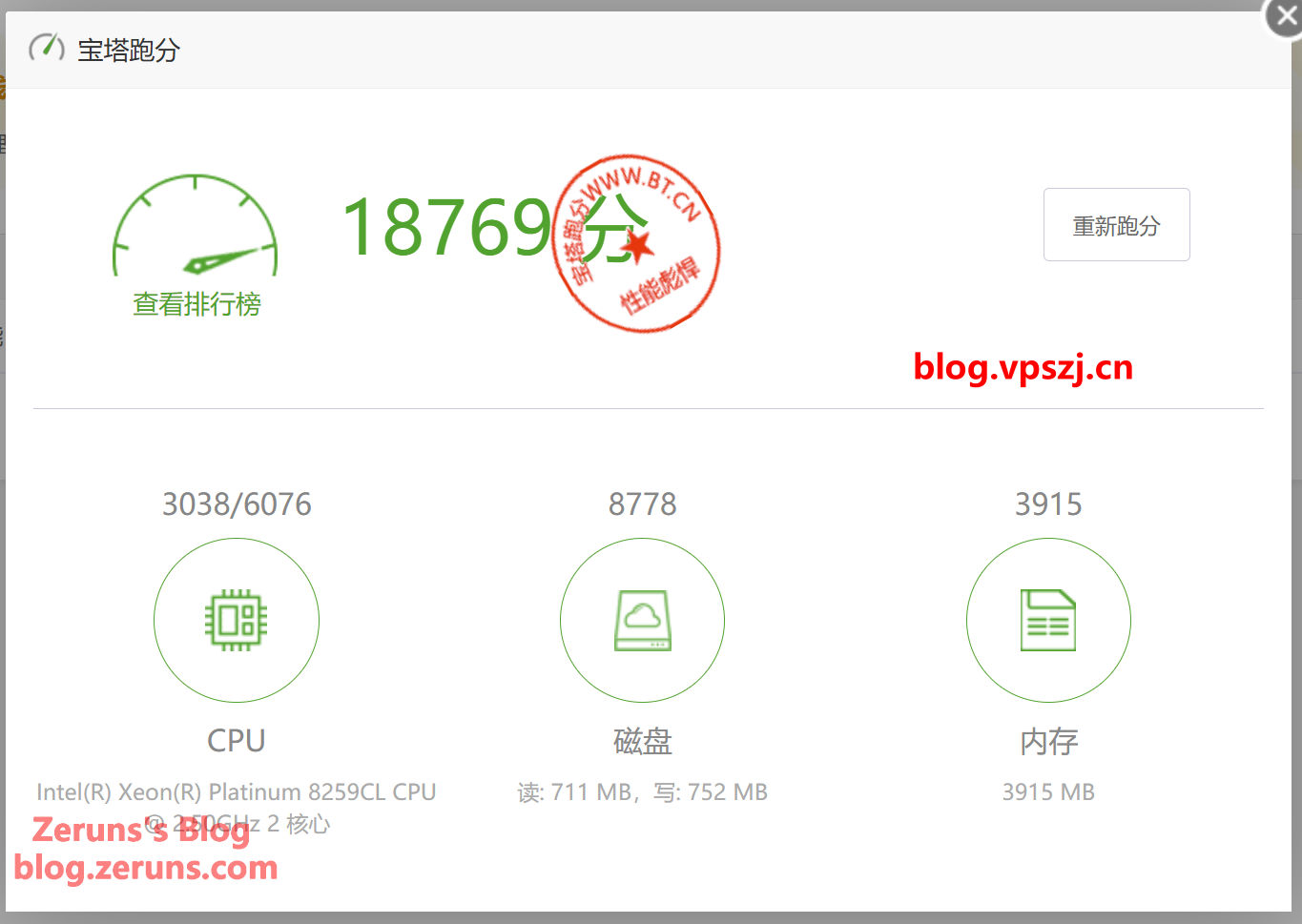
Task: Click the memory score 3915 above icon
Action: [x=1048, y=503]
